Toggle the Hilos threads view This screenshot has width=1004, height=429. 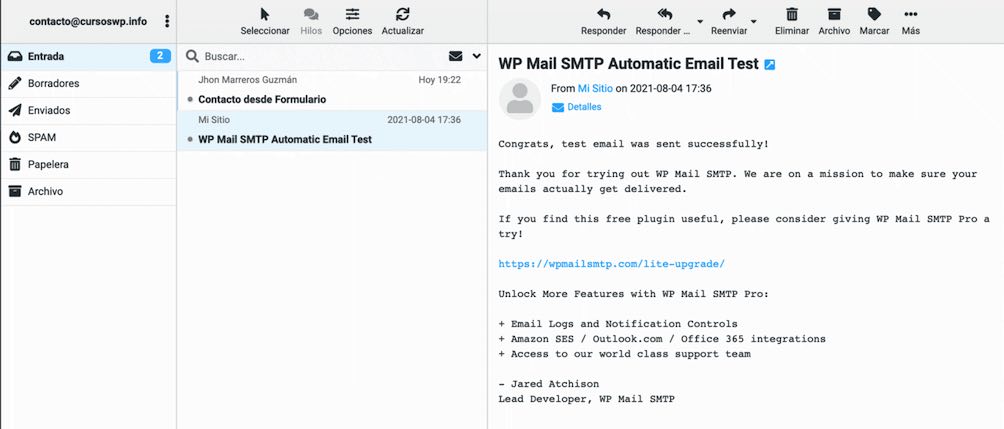pyautogui.click(x=311, y=21)
